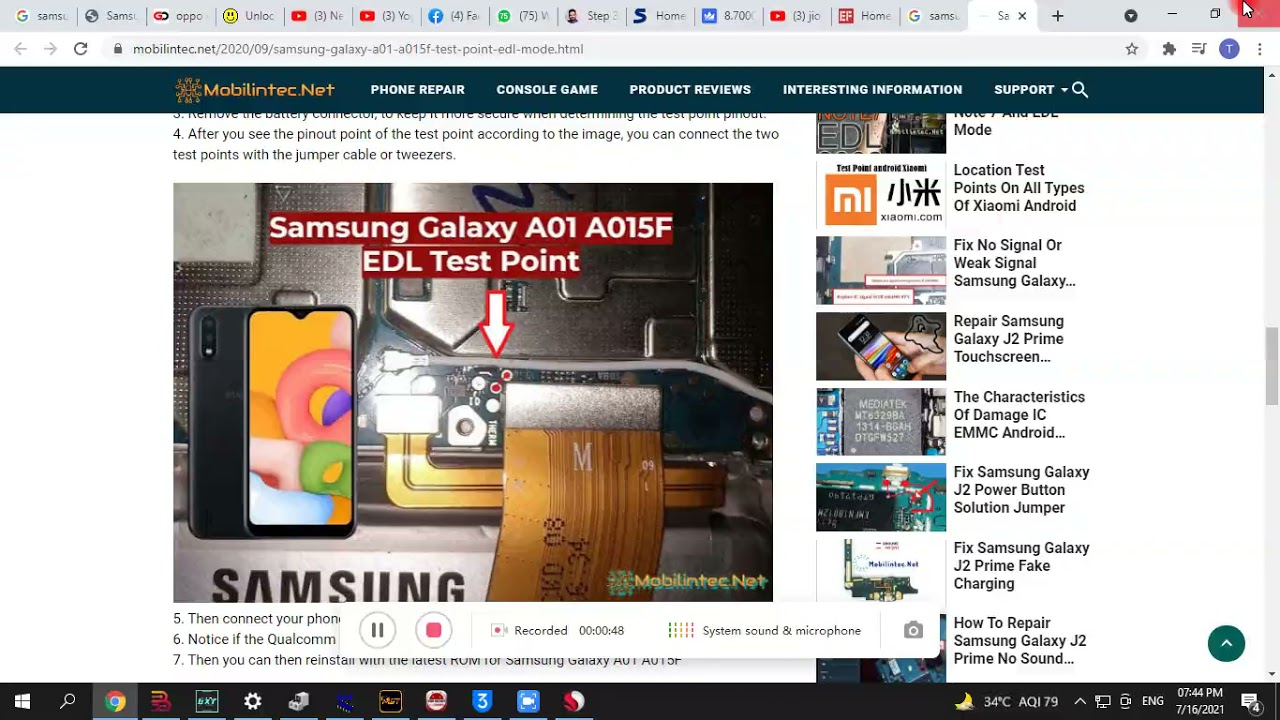This screenshot has width=1280, height=720.
Task: Switch to the oppo browser tab
Action: pos(178,16)
